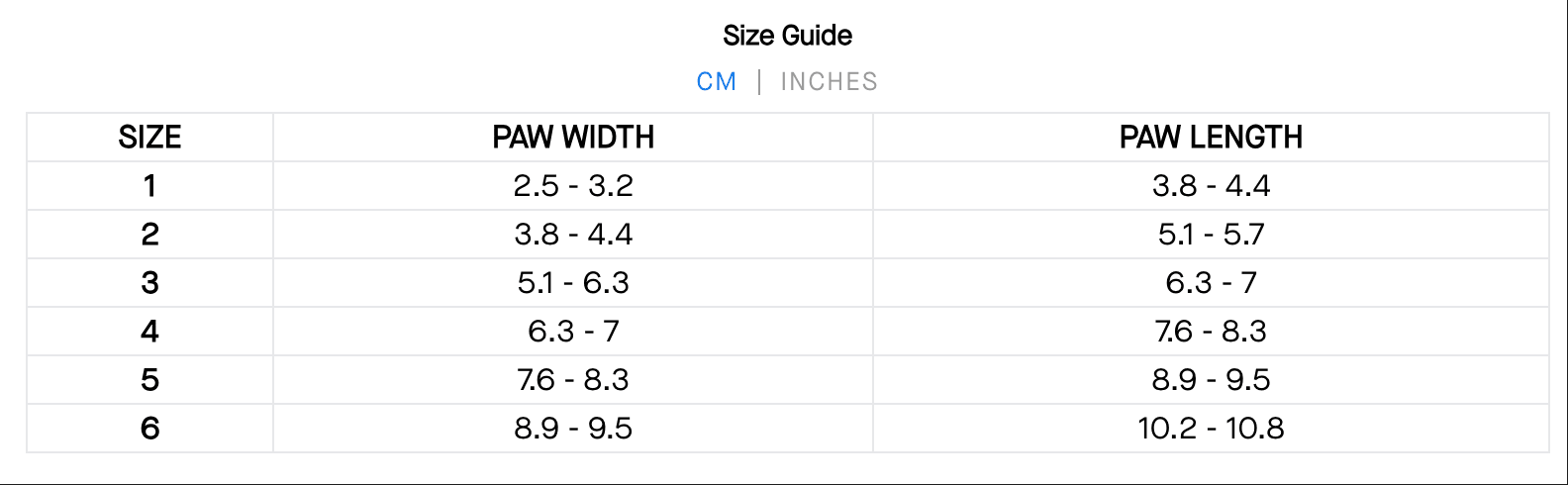Click the SIZE column header
1568x485 pixels.
(149, 138)
